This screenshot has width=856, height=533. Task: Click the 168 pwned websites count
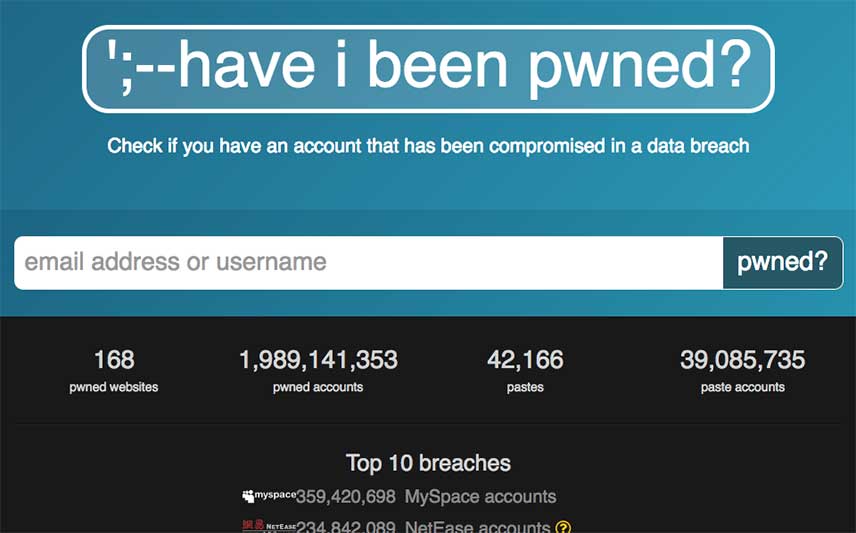pyautogui.click(x=114, y=360)
